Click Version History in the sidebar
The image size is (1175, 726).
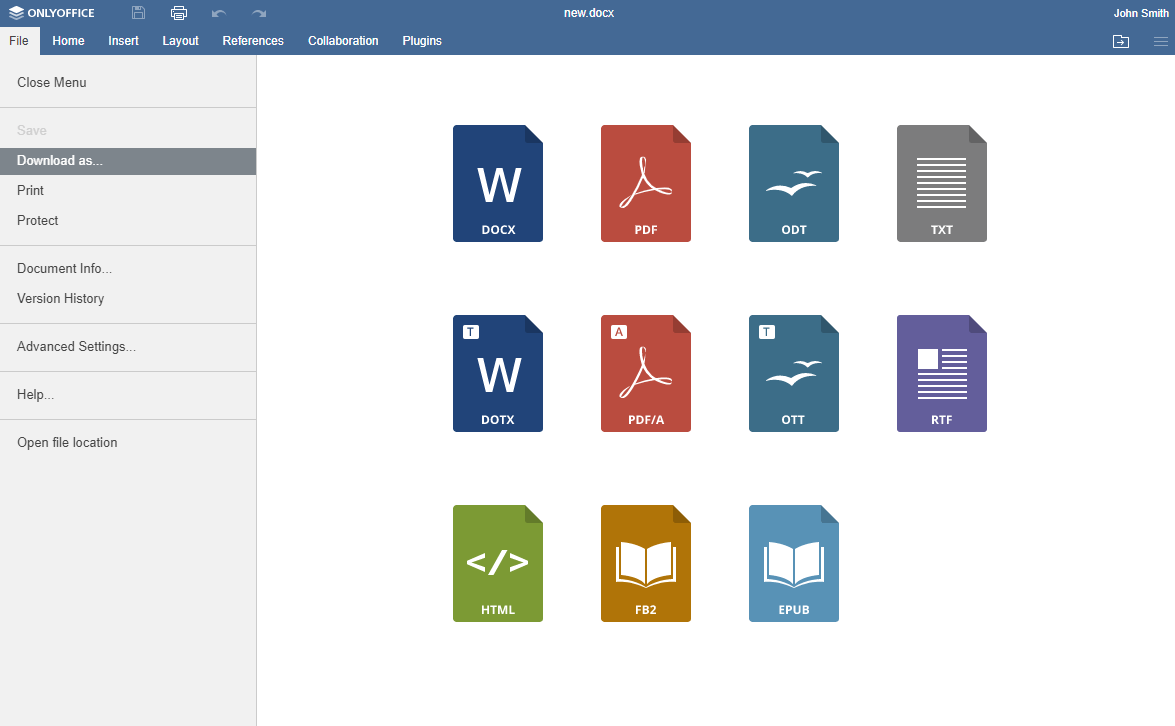coord(60,298)
